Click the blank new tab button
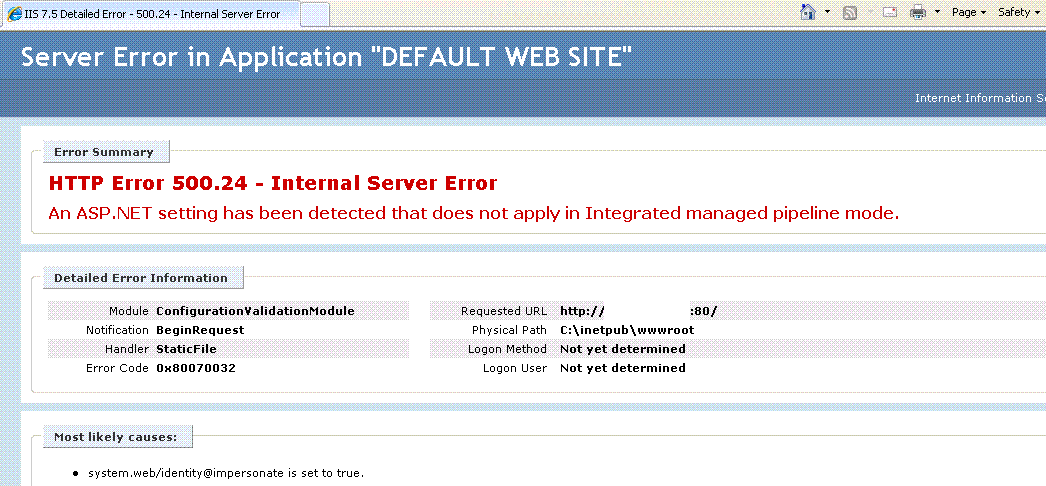The height and width of the screenshot is (486, 1046). [x=314, y=14]
